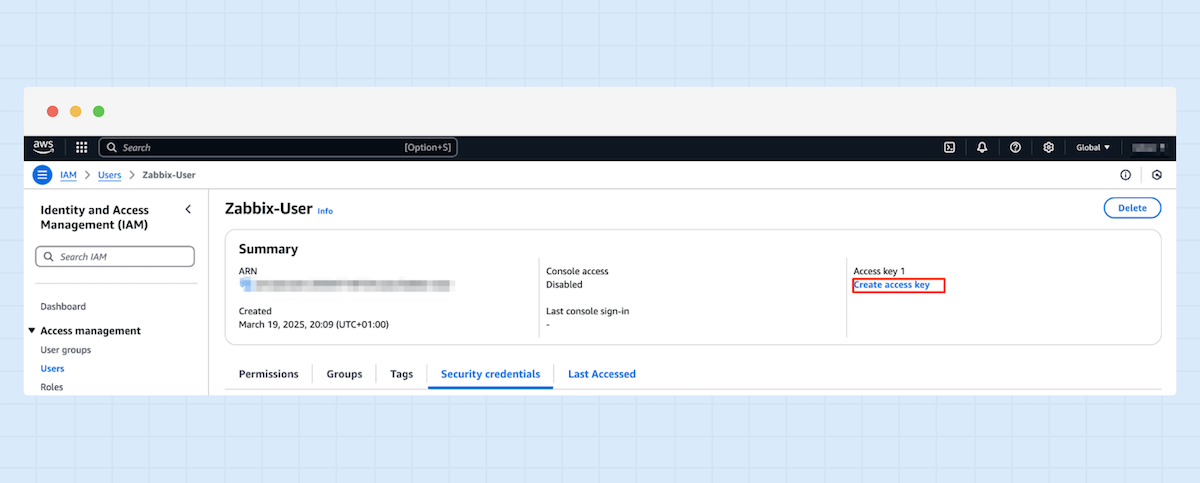Open the AWS home logo
The image size is (1200, 483).
(43, 147)
